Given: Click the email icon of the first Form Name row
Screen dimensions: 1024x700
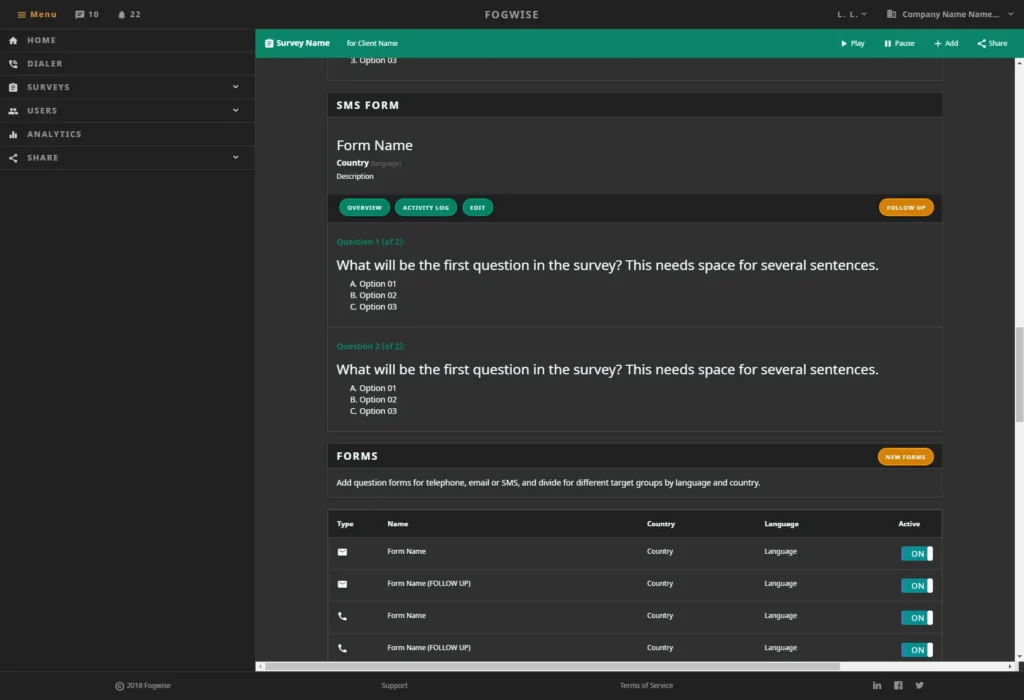Looking at the screenshot, I should click(x=342, y=552).
